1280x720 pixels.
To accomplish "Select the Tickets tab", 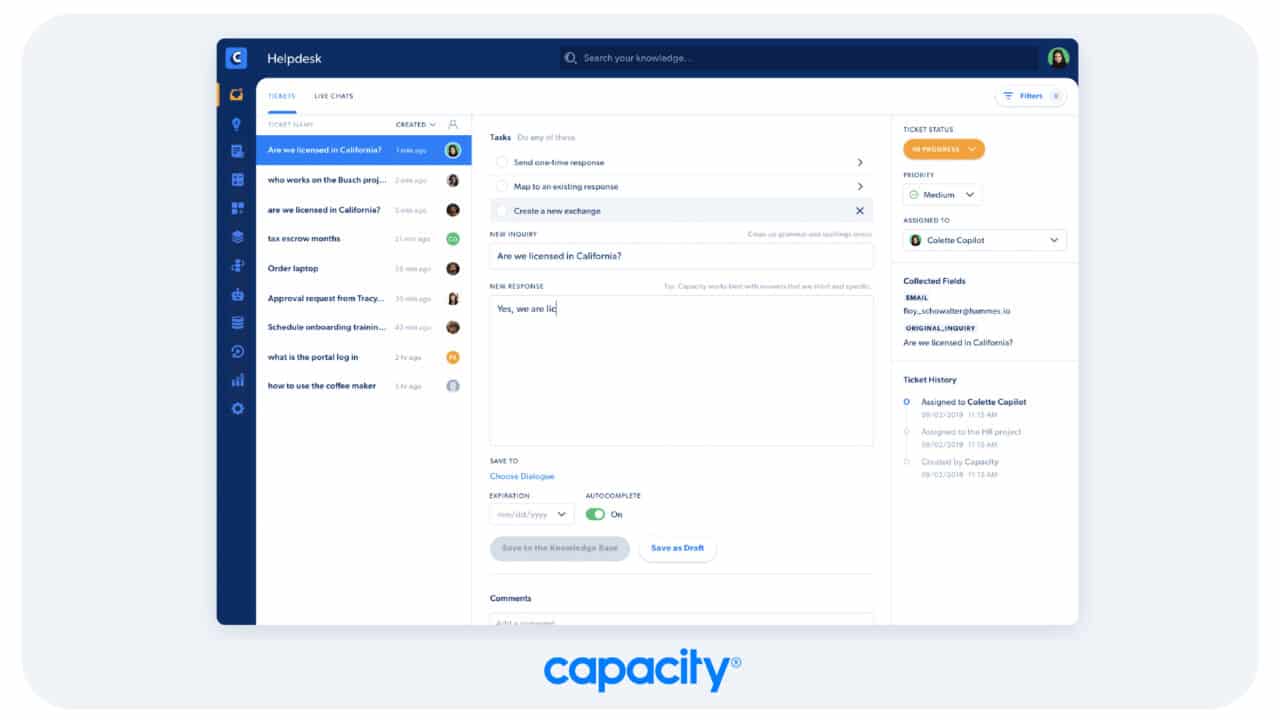I will 281,96.
